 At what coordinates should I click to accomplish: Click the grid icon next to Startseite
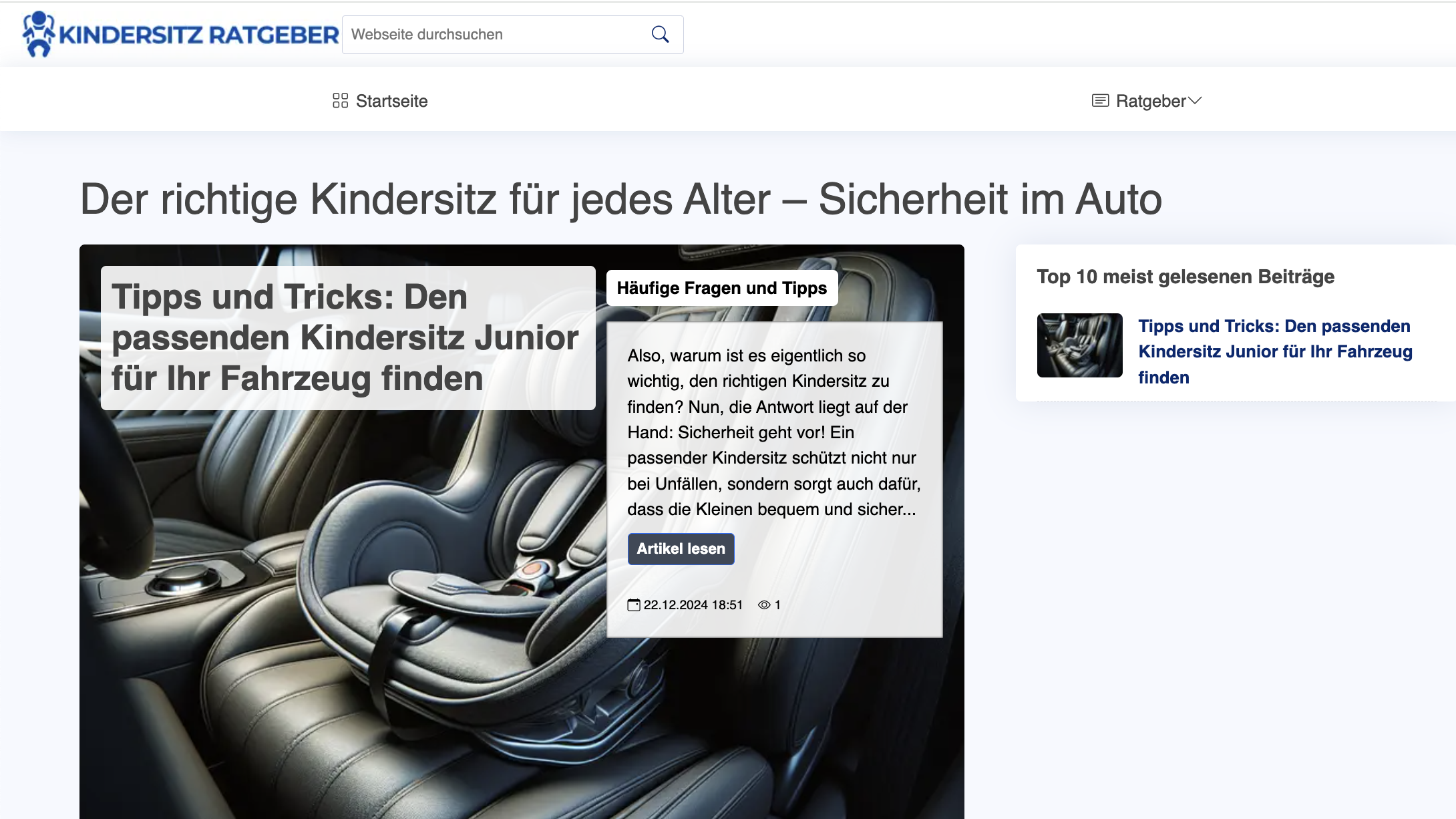tap(339, 100)
